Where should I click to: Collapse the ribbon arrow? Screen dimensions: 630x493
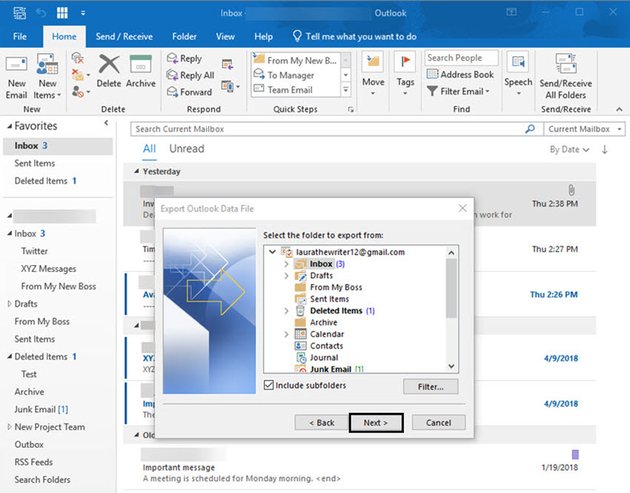(x=619, y=109)
